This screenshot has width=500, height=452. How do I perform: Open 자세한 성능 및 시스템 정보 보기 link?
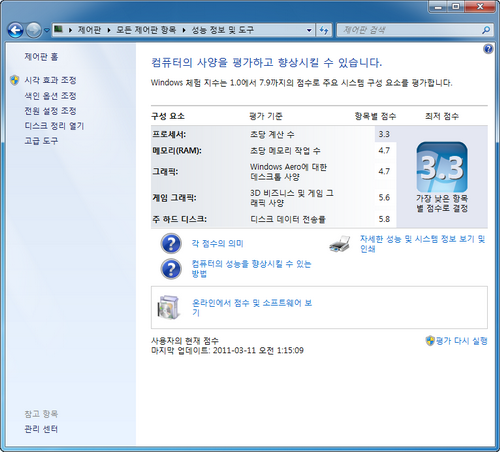pos(423,244)
